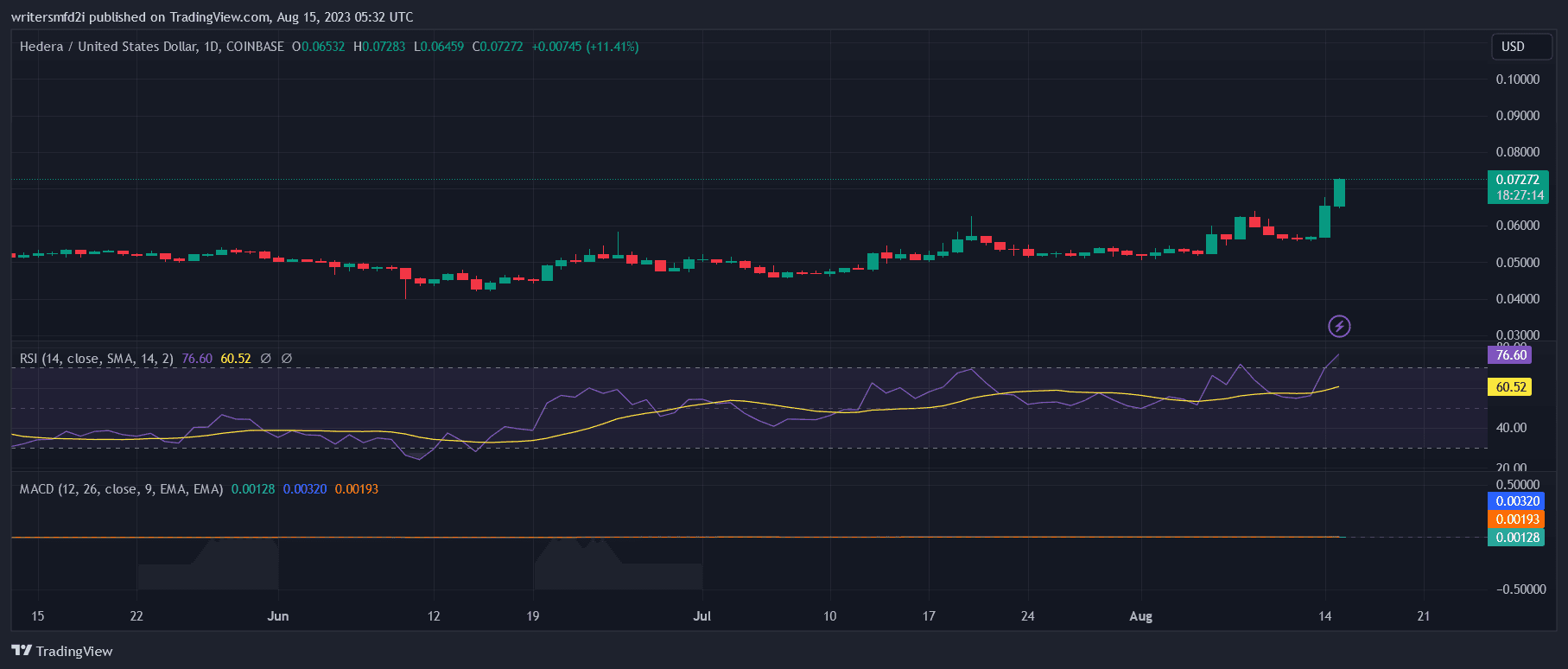Image resolution: width=1568 pixels, height=669 pixels.
Task: Click the orange 0.00193 signal axis label
Action: [1518, 519]
